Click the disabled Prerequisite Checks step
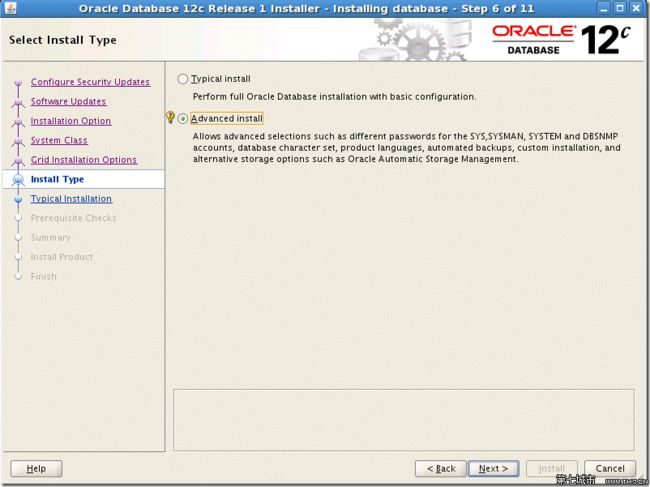 point(73,218)
